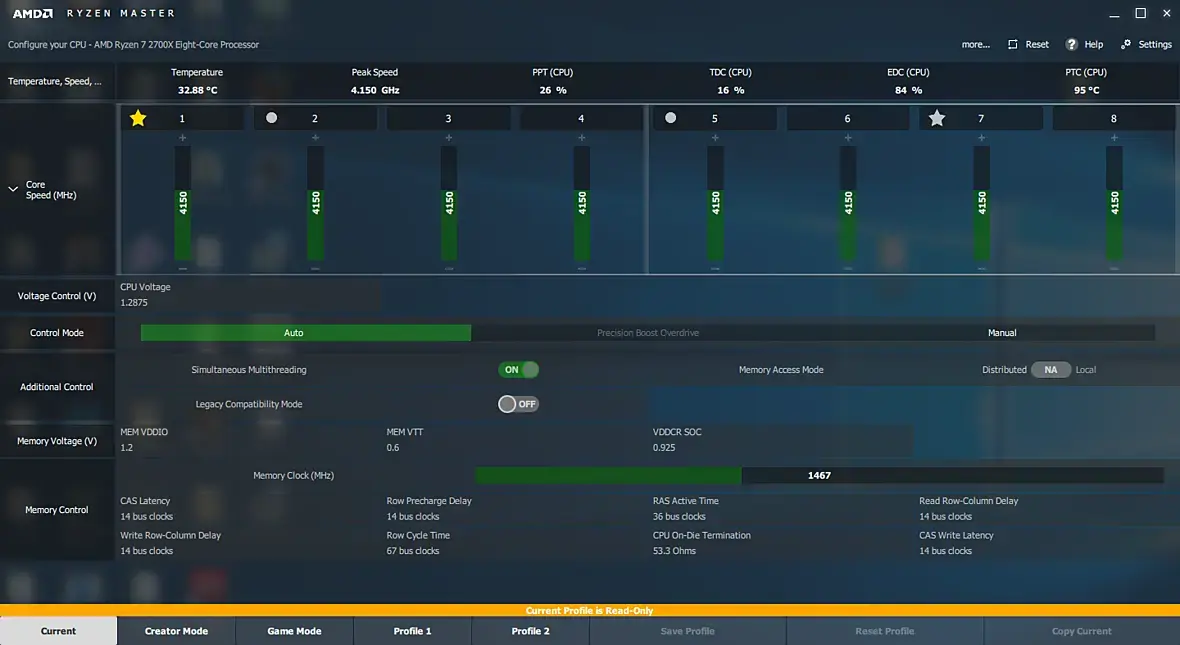Click the Memory Clock (MHz) slider bar
The image size is (1180, 645).
(820, 476)
